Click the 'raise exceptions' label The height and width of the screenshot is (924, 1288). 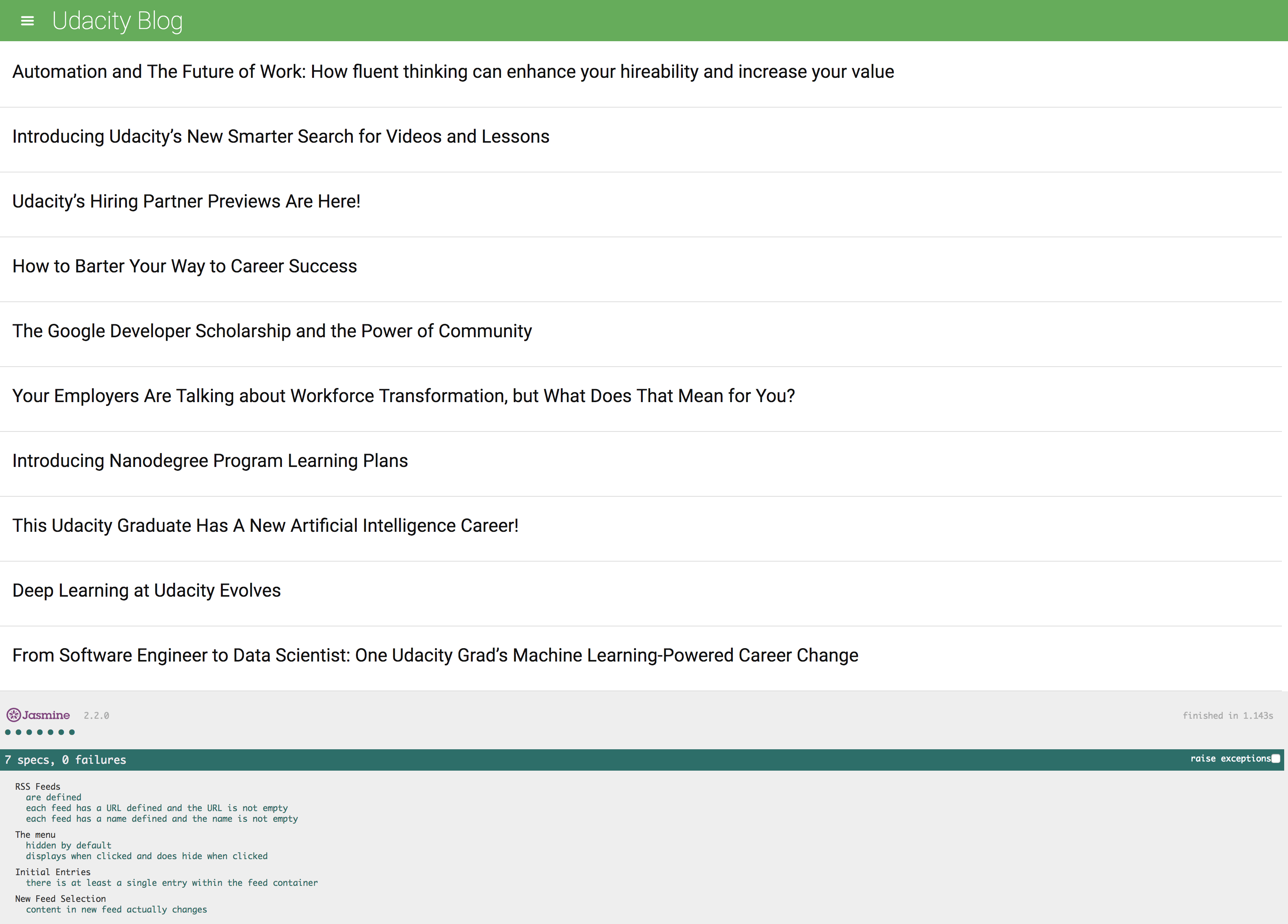point(1231,759)
